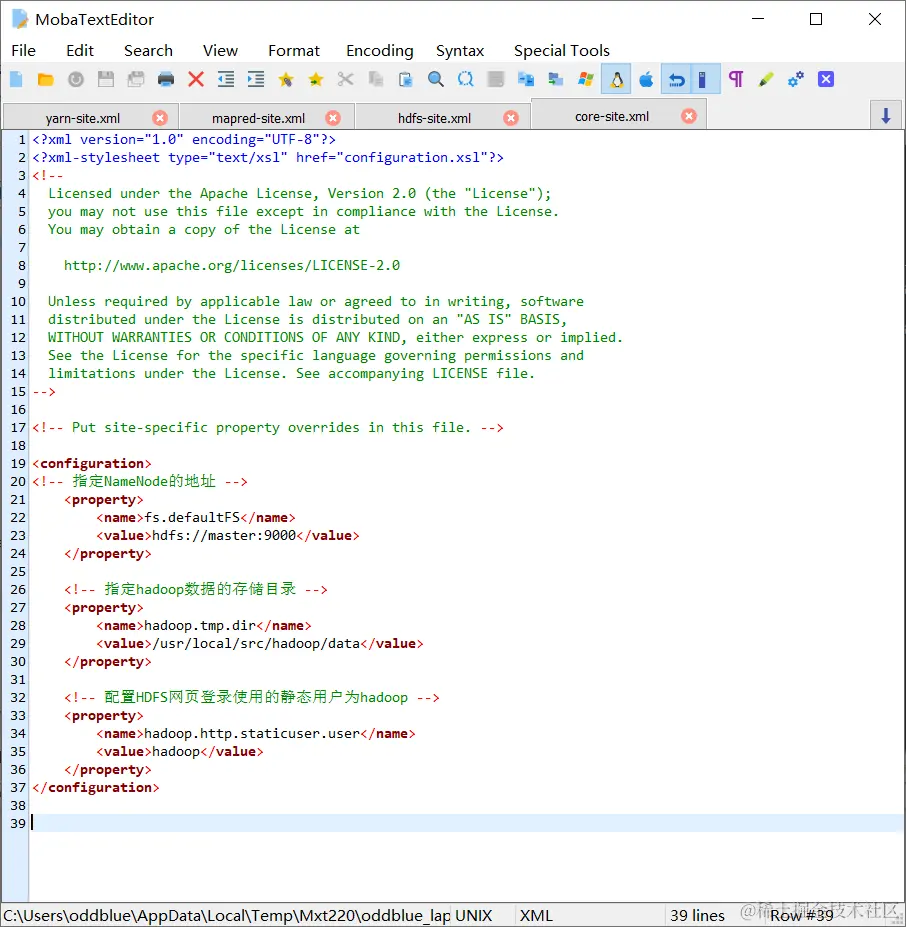Click hadoop.http.staticuser.user name text
Screen dimensions: 906x927
252,734
